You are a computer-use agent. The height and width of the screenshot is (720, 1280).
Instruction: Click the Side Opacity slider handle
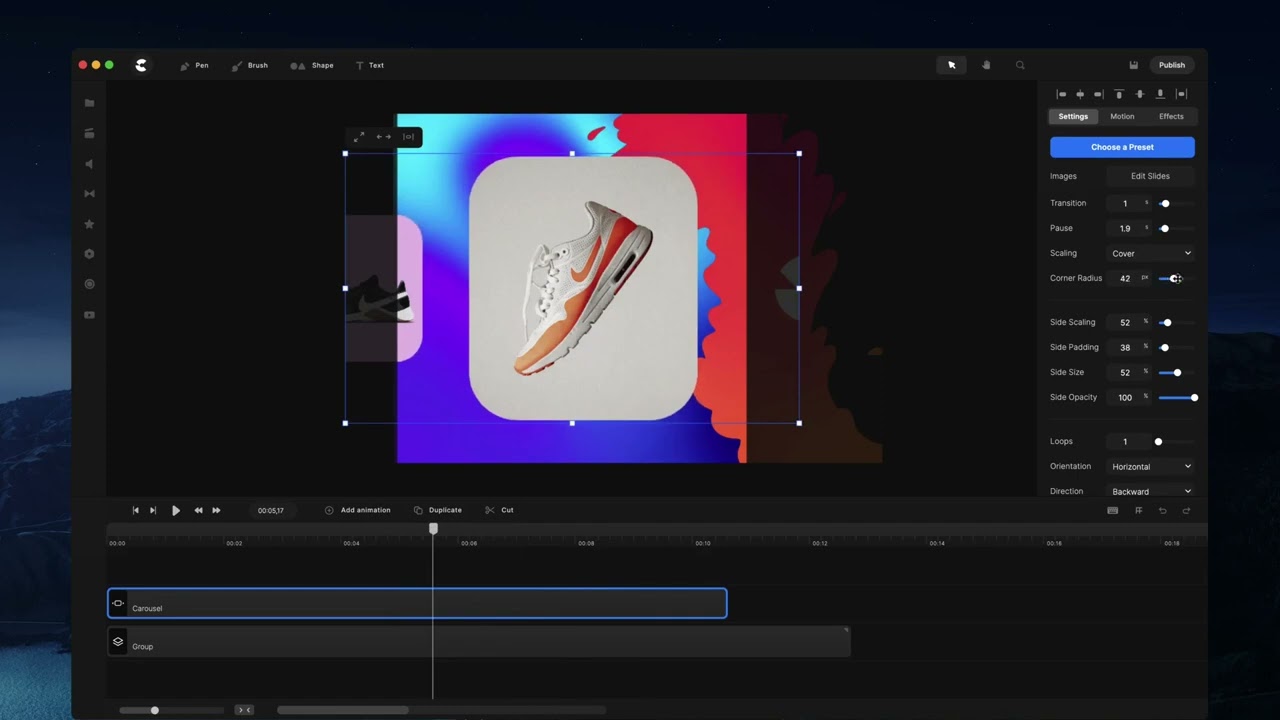(x=1194, y=397)
